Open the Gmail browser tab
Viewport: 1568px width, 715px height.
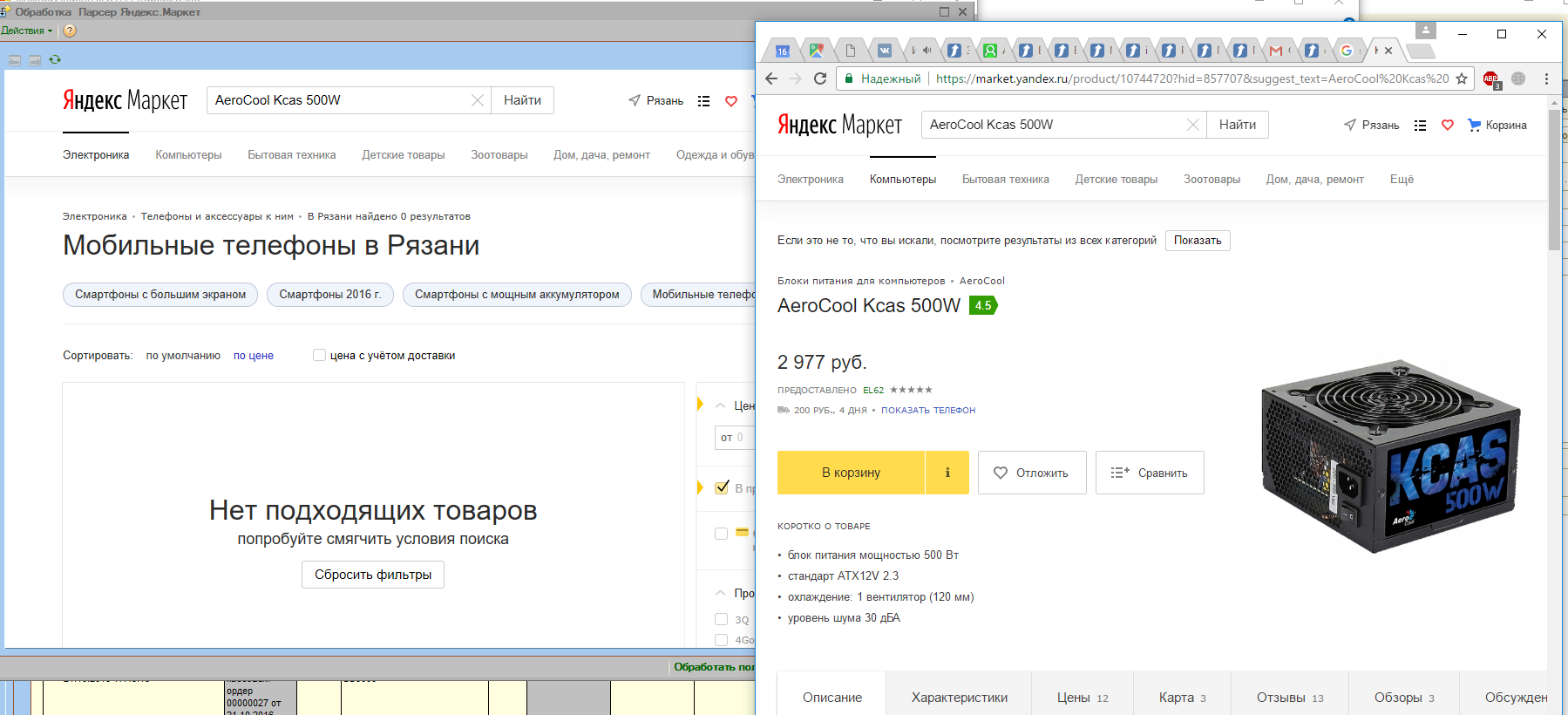(1276, 51)
